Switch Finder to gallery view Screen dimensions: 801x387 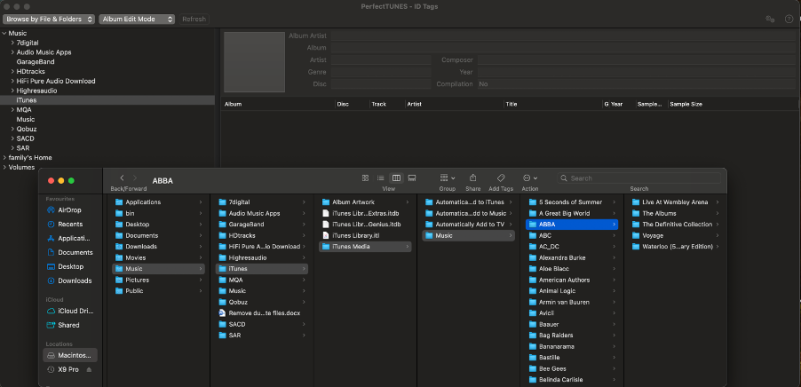412,178
